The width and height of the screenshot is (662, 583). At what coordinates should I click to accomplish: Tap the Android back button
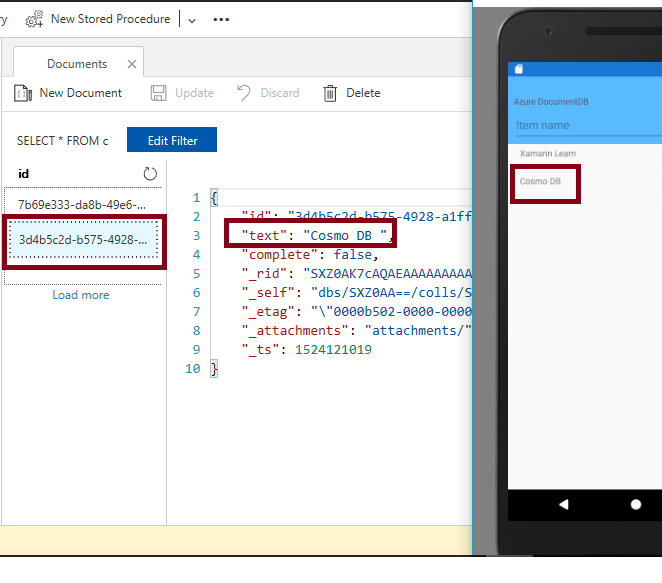coord(564,504)
